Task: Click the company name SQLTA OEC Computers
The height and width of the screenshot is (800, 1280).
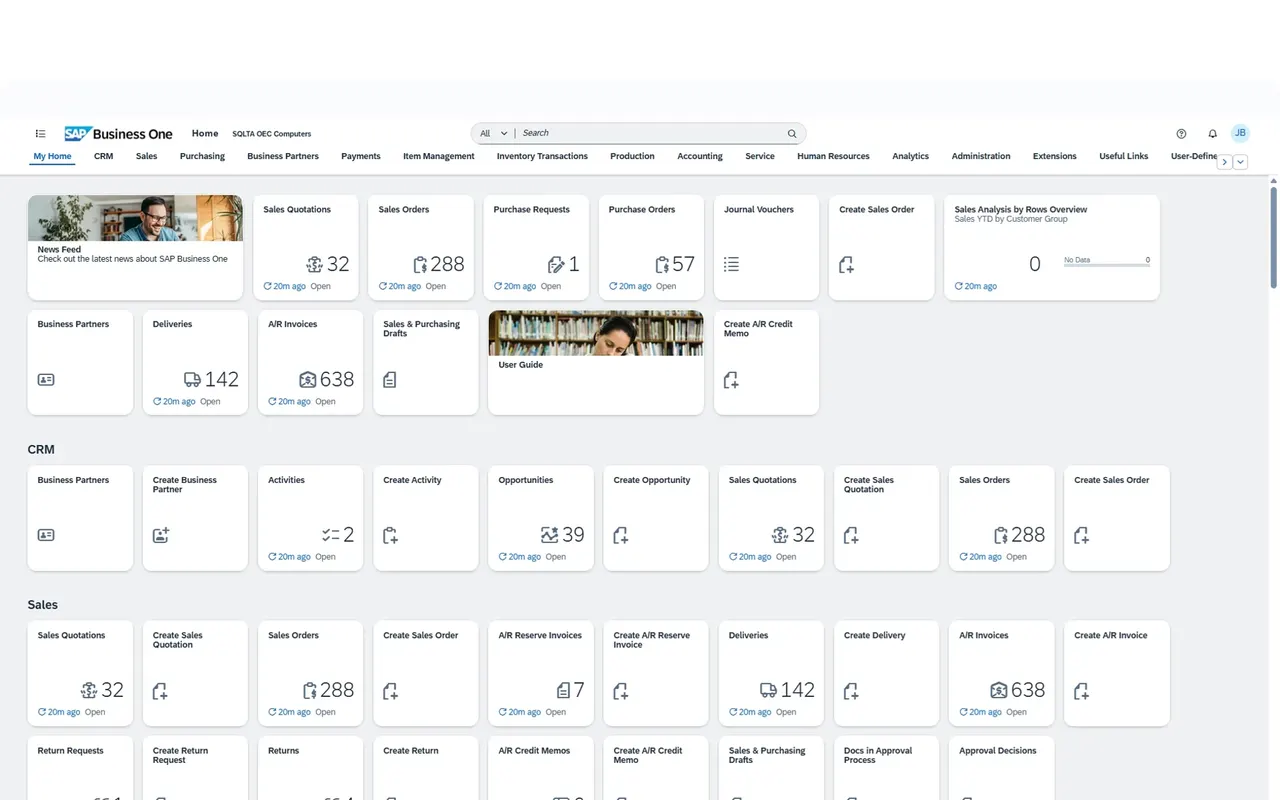Action: (x=272, y=134)
